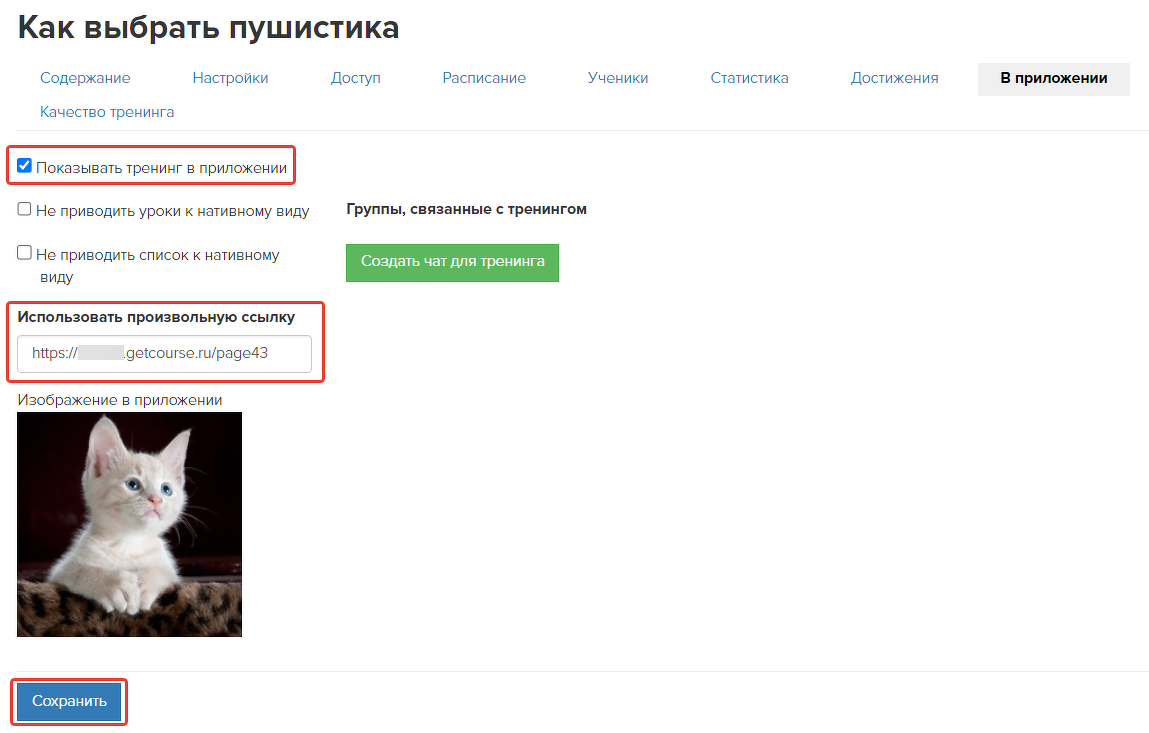Click the Использовать произвольную ссылку label
The height and width of the screenshot is (733, 1149).
point(156,317)
